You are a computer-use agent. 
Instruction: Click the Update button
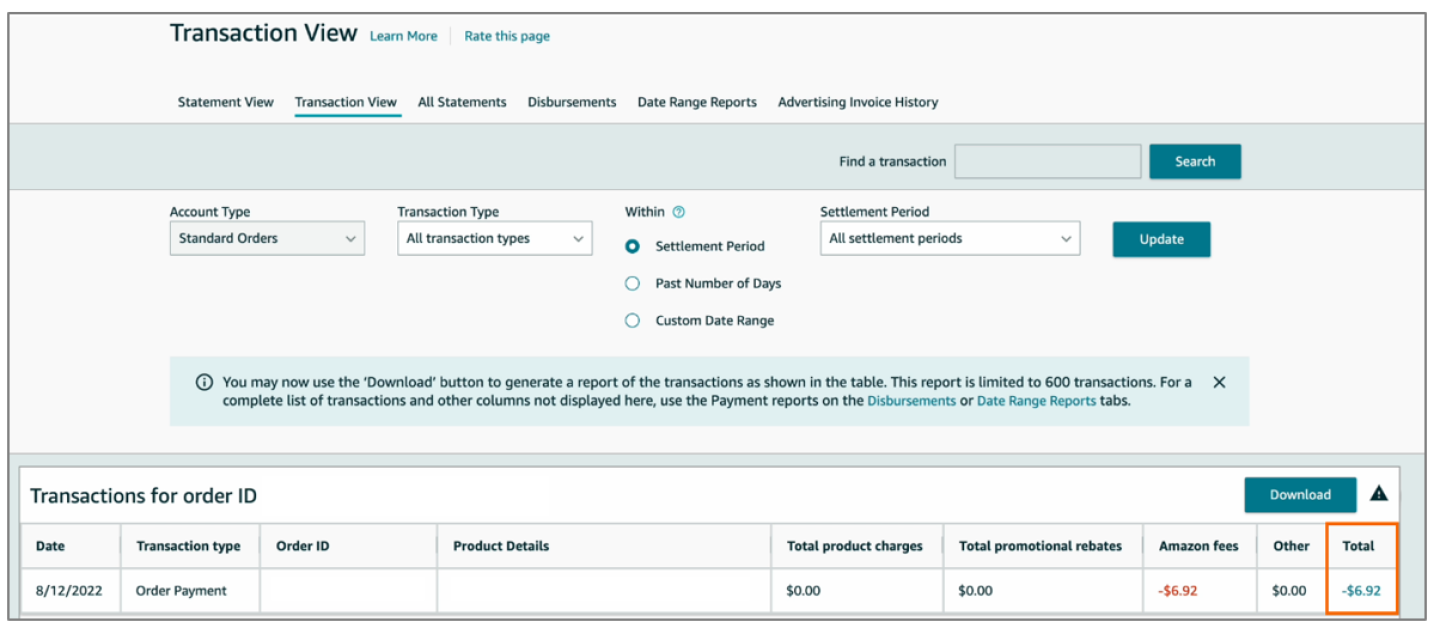[1160, 239]
